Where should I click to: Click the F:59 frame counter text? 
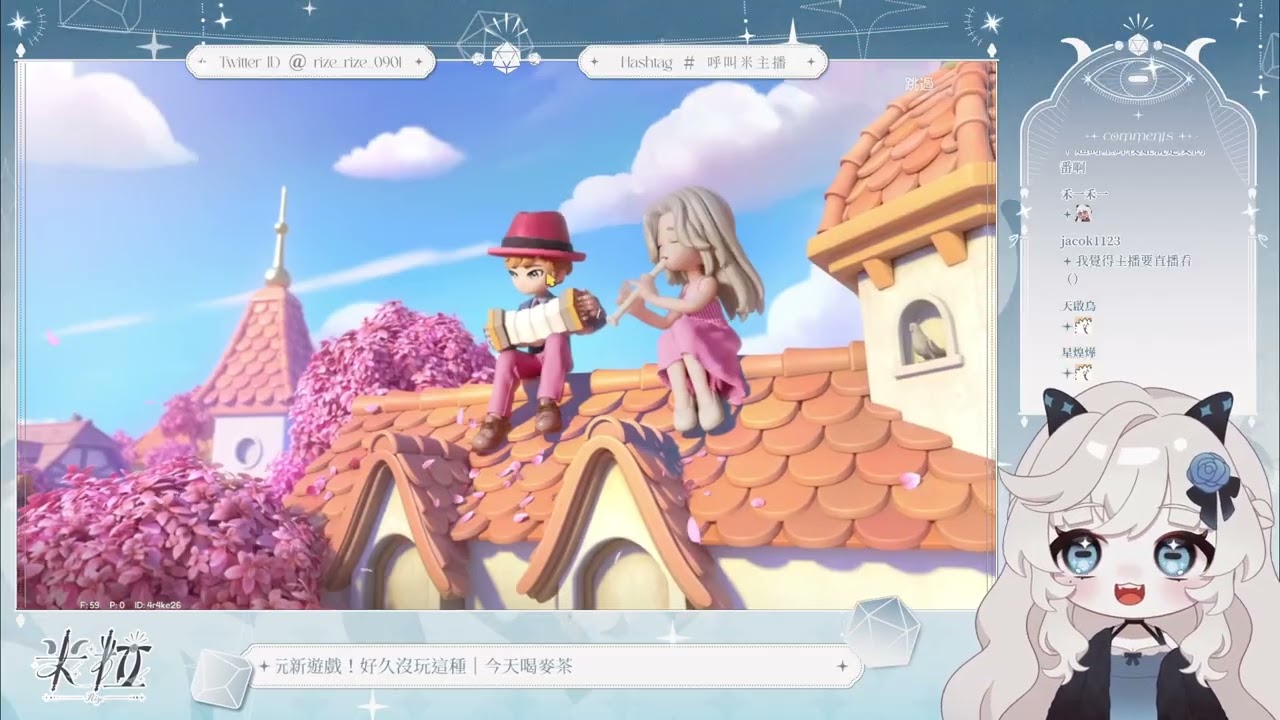[89, 604]
